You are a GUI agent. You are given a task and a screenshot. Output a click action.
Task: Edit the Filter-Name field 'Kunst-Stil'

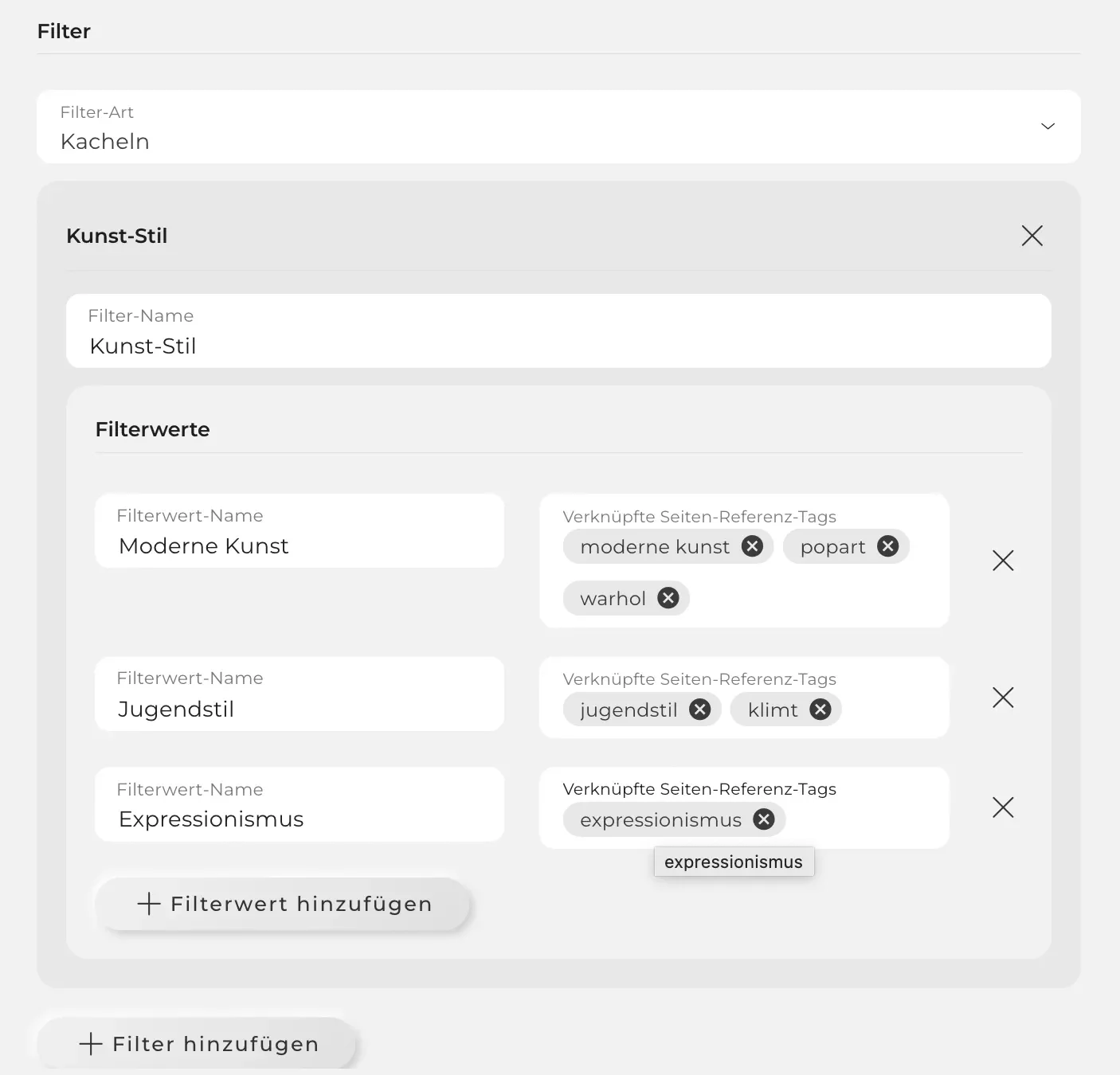558,346
